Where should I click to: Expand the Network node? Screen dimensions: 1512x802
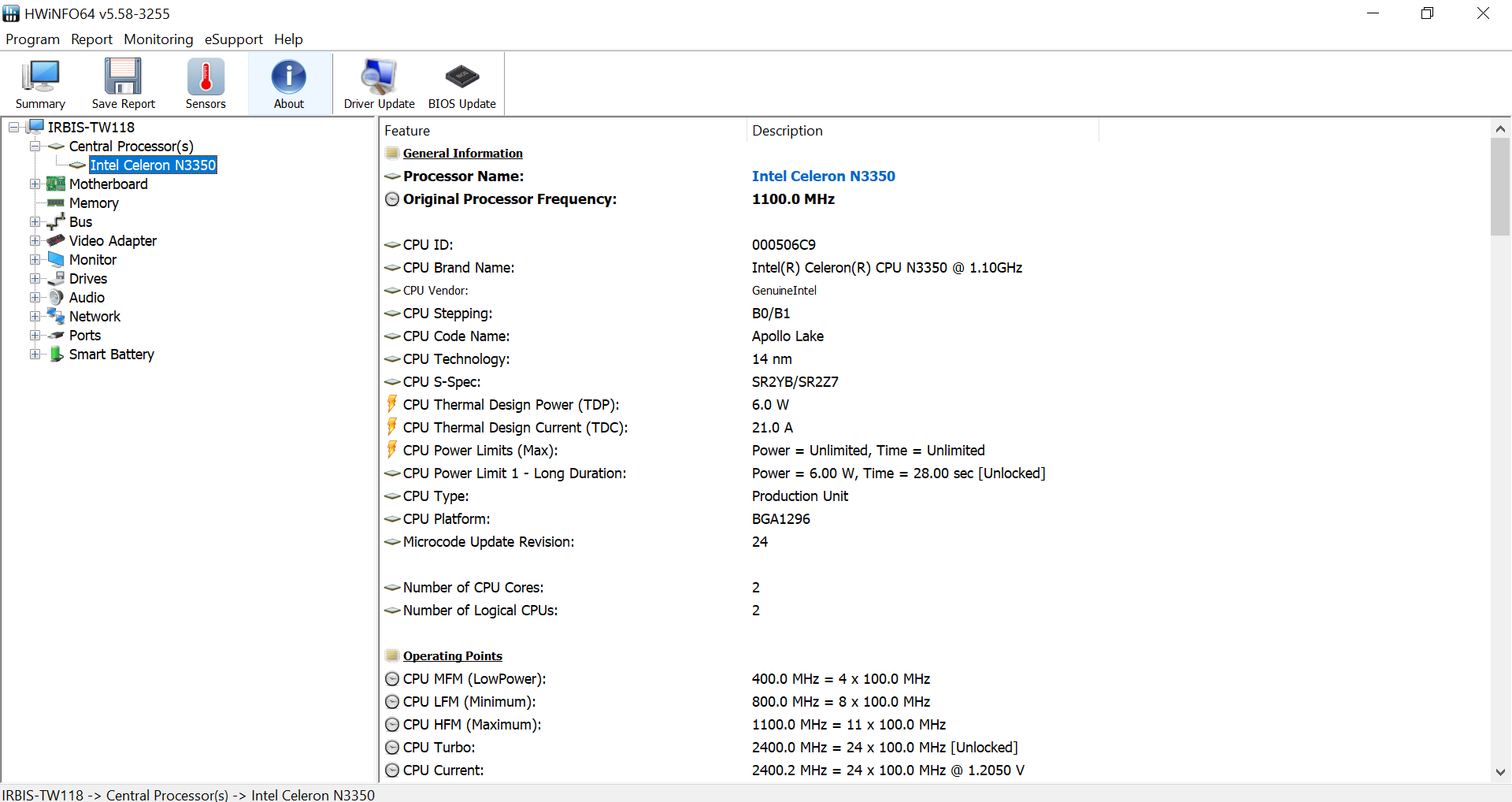pyautogui.click(x=35, y=316)
